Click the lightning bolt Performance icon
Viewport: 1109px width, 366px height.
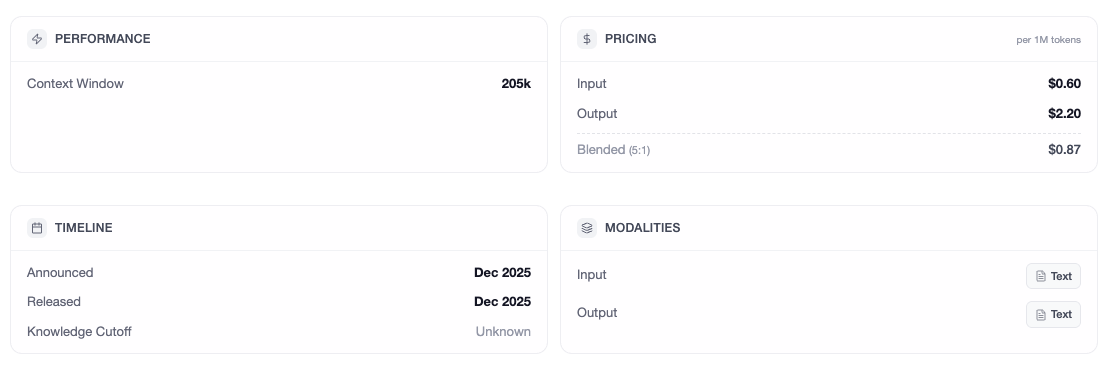coord(37,39)
